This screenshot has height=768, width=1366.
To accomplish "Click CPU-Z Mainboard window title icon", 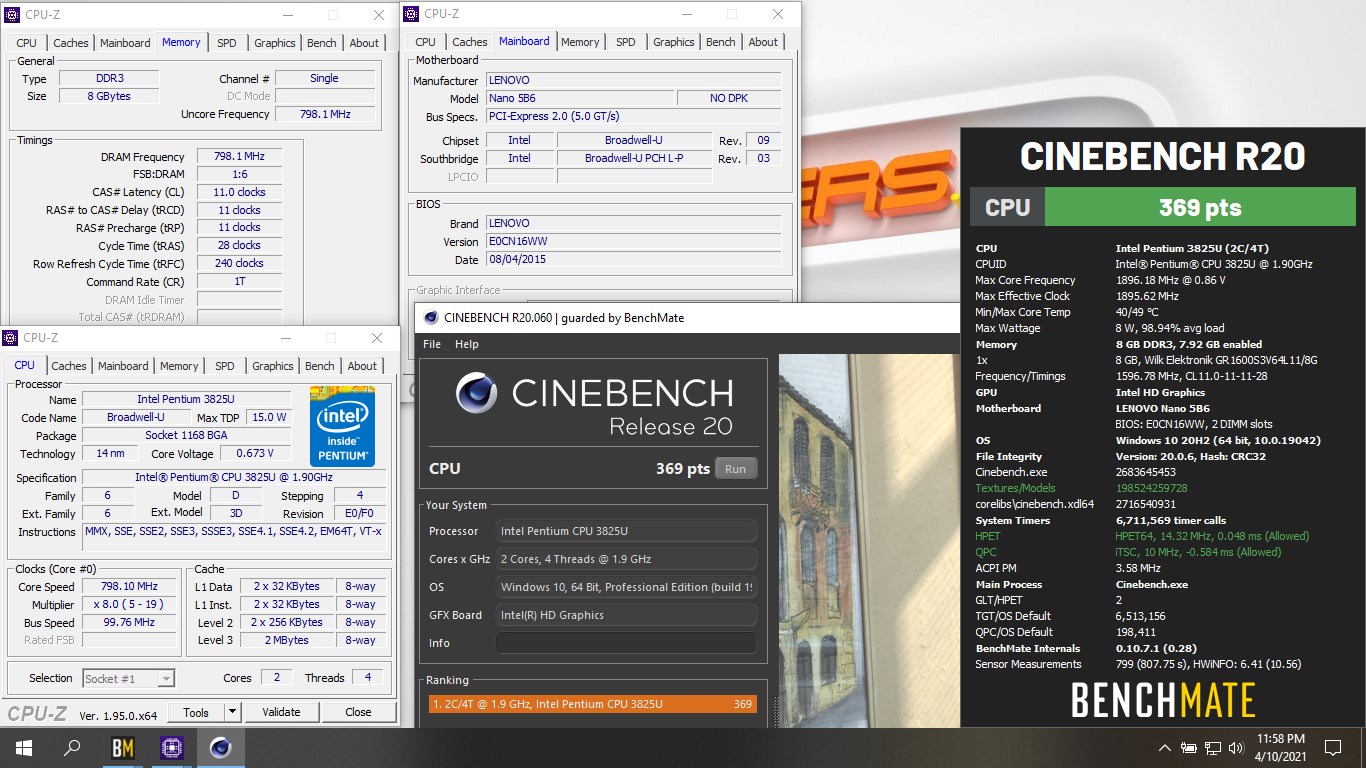I will pos(411,14).
